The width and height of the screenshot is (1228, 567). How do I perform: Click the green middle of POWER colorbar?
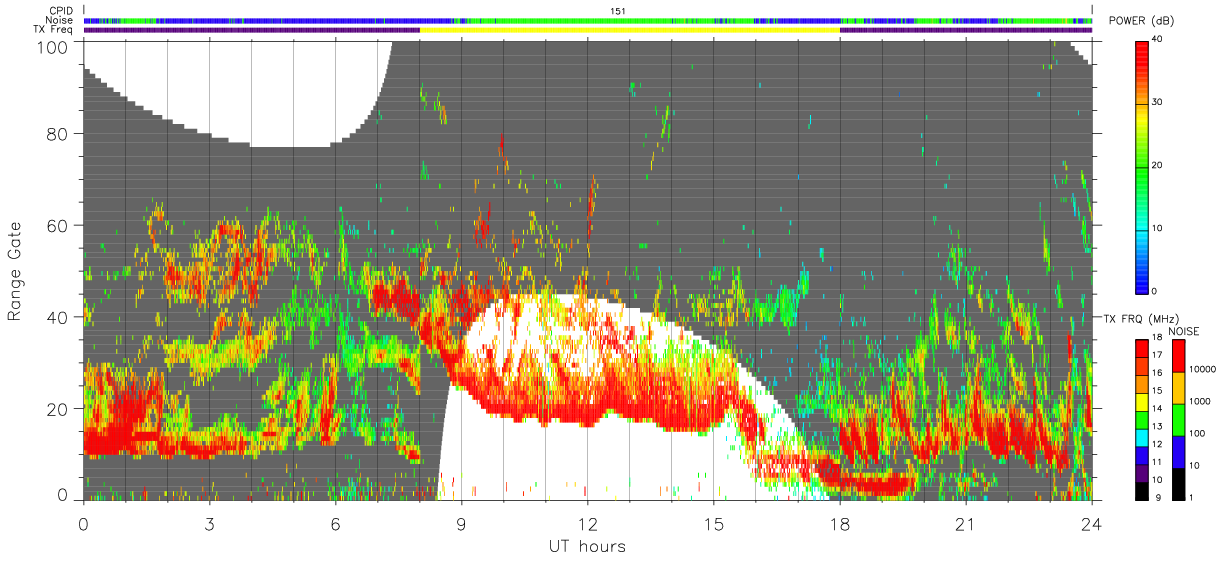[1142, 165]
